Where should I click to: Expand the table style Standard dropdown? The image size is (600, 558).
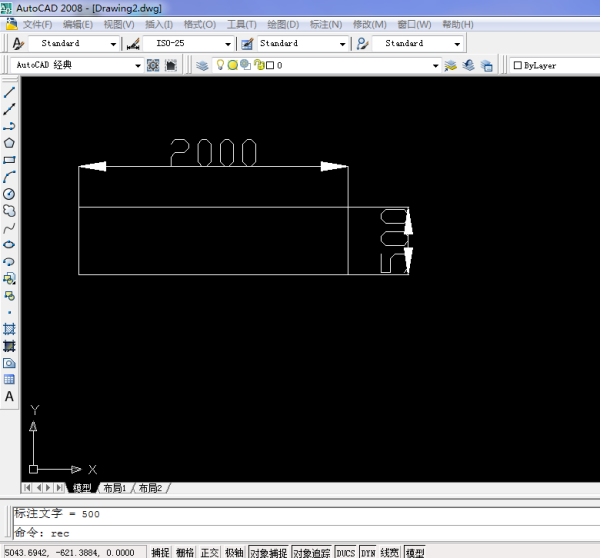point(342,44)
